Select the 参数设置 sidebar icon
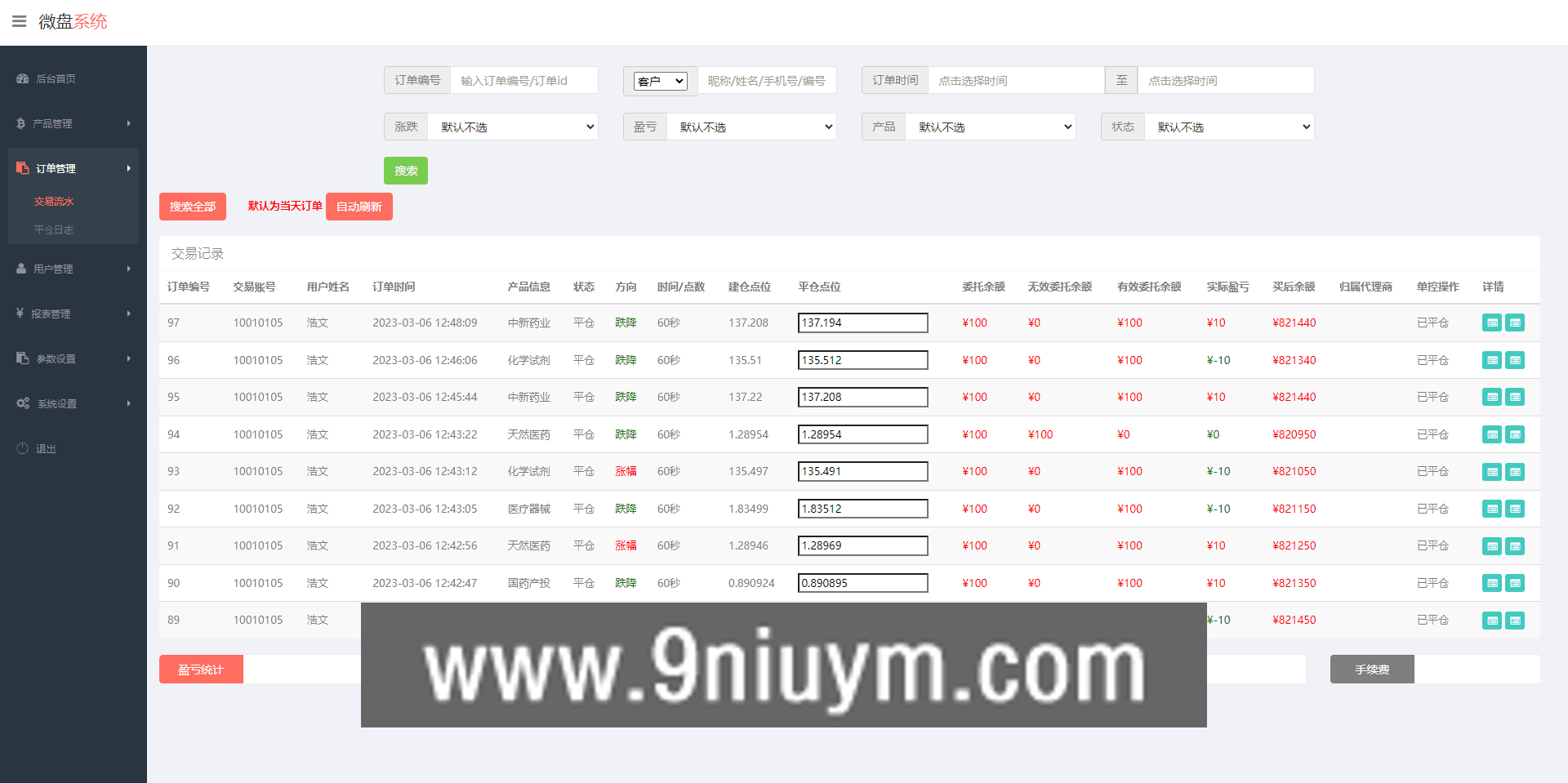The height and width of the screenshot is (783, 1568). tap(21, 358)
